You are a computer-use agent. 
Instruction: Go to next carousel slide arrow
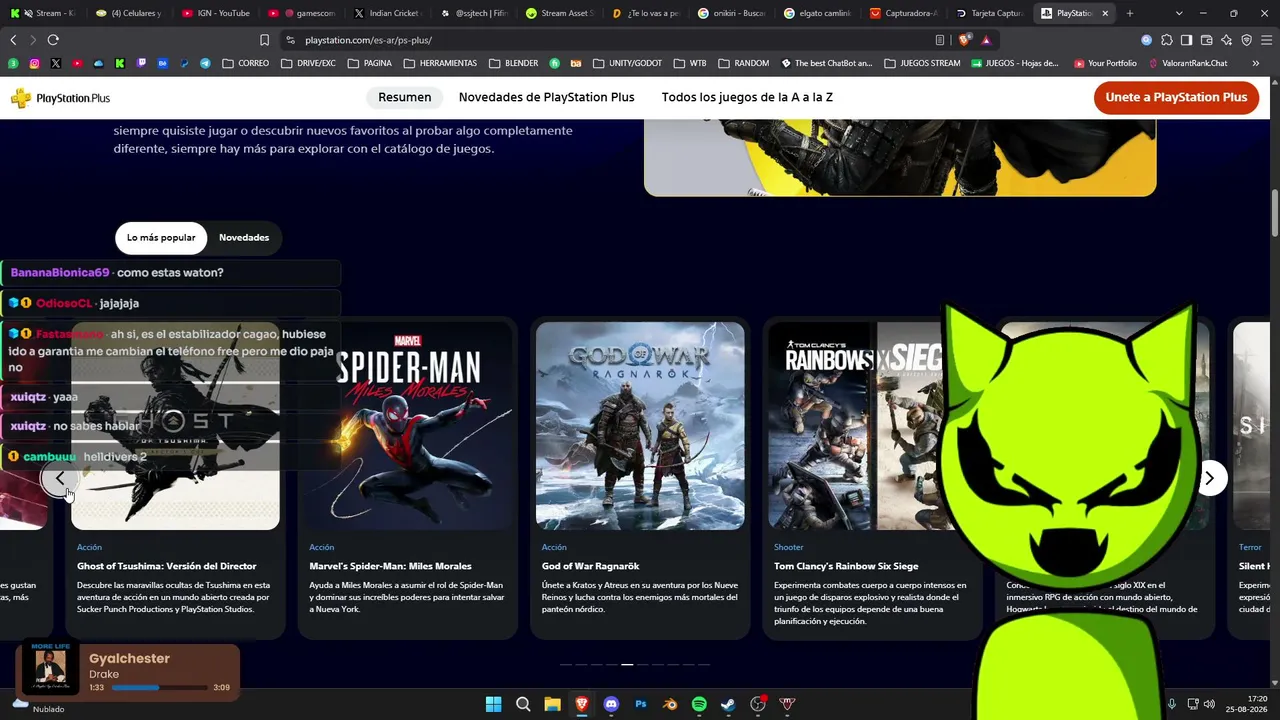pos(1209,478)
